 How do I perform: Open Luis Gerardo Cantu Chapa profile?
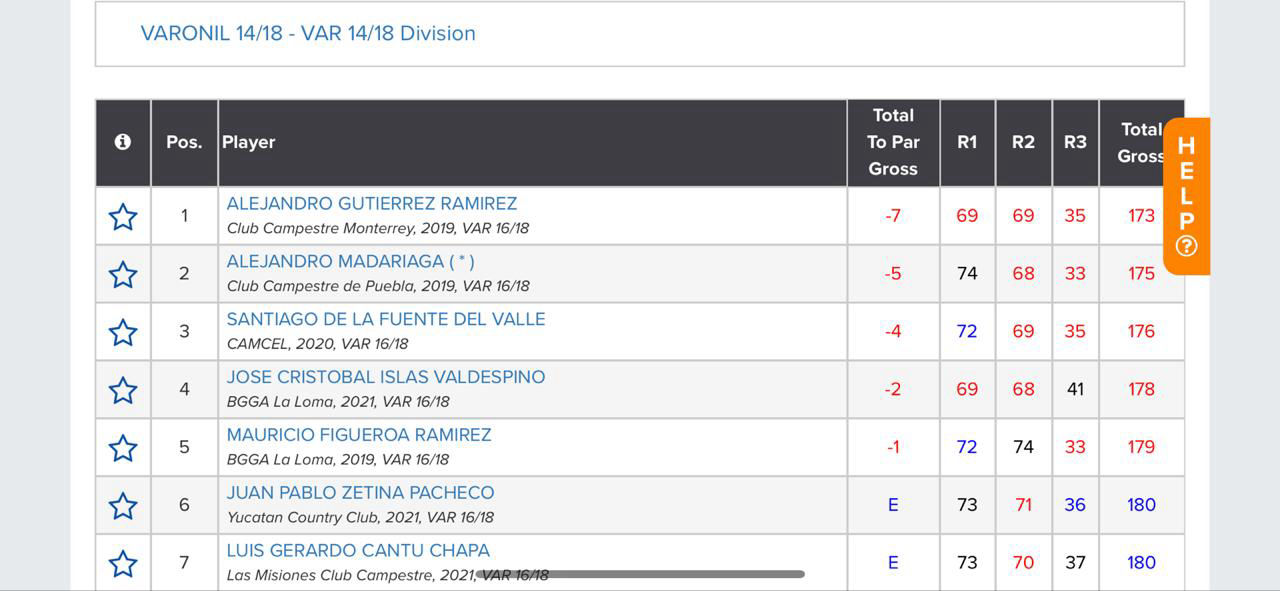pos(358,551)
